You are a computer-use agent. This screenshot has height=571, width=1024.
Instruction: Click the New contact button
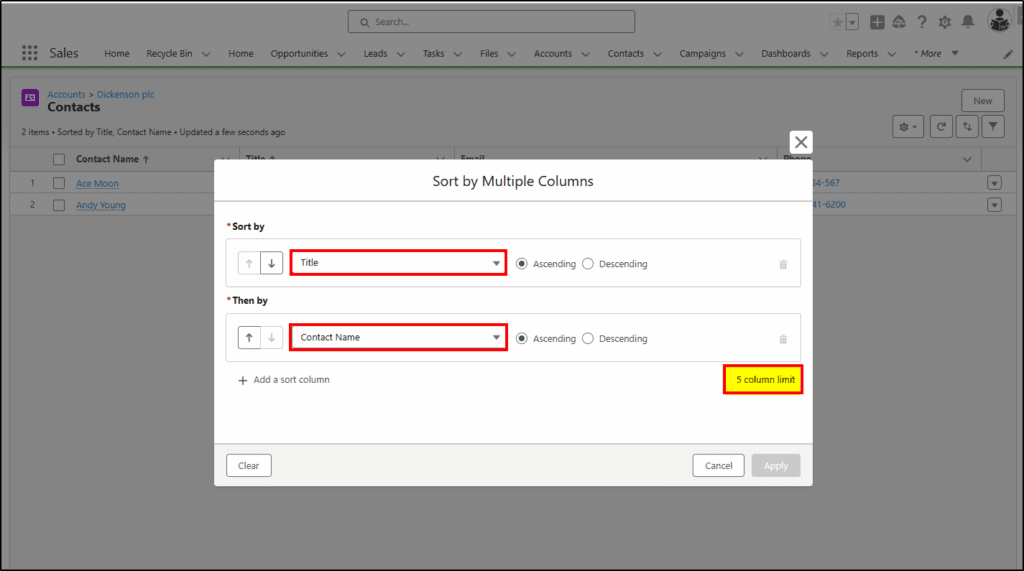pos(982,101)
